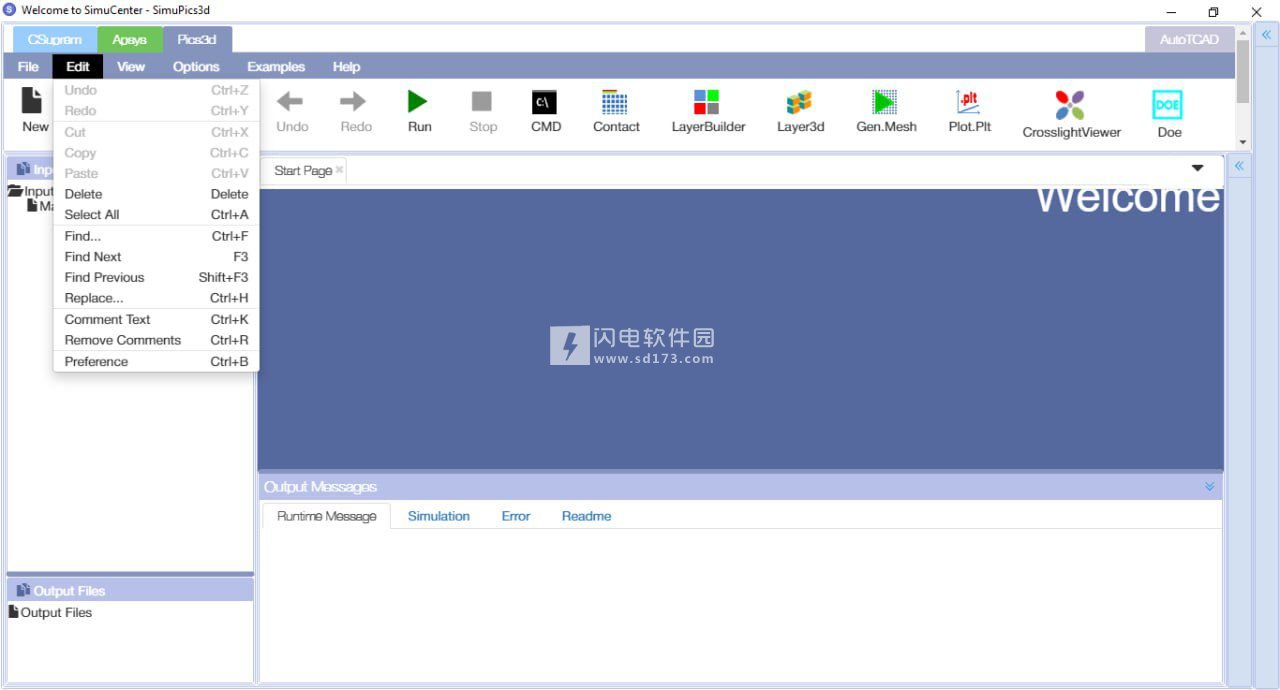Collapse the Output Messages panel chevron
Image resolution: width=1280 pixels, height=690 pixels.
1209,487
